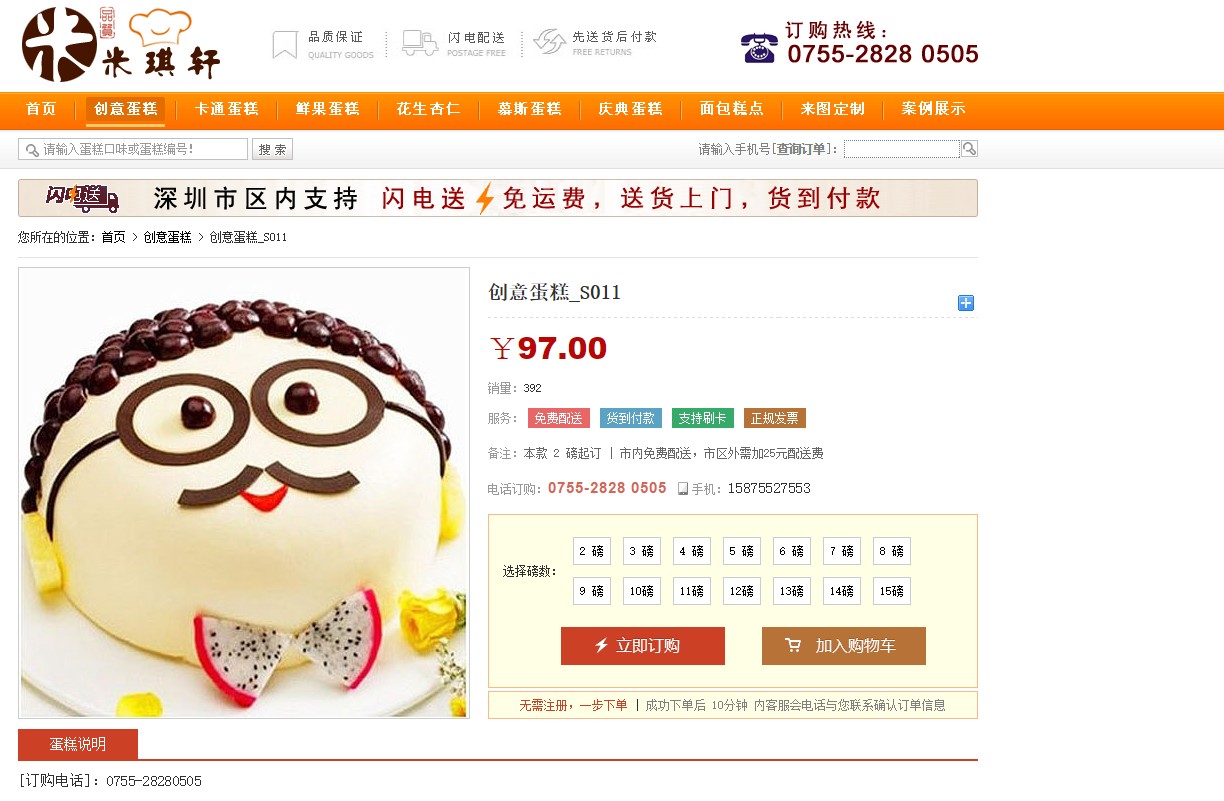Open the 创意蛋糕 breadcrumb link
Screen dimensions: 1224x801
point(167,237)
